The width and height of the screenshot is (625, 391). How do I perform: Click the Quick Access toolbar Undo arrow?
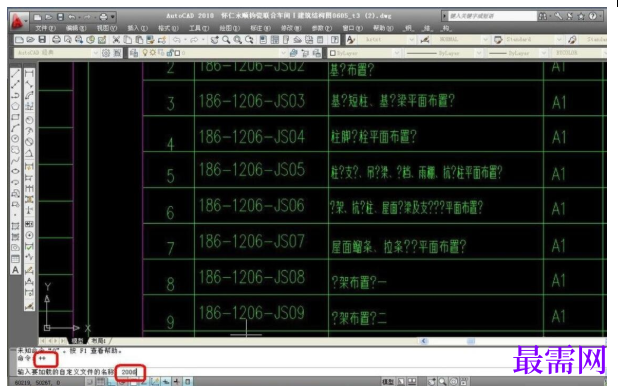click(72, 17)
